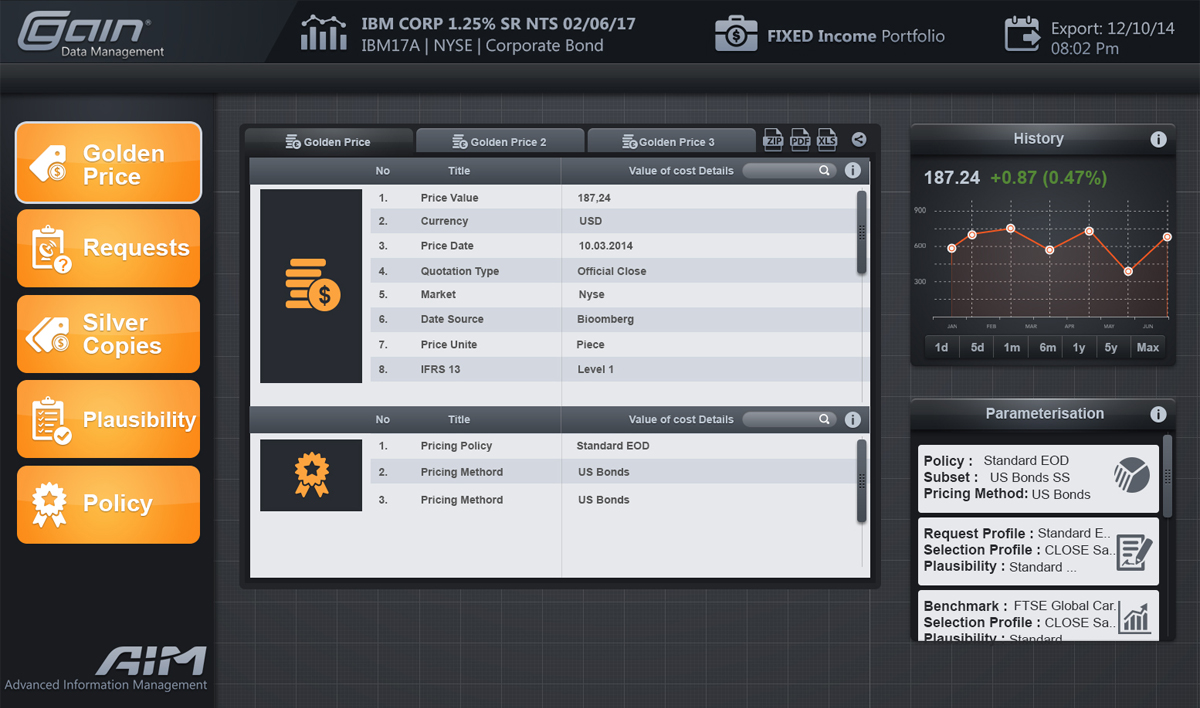This screenshot has width=1200, height=708.
Task: Click the gold coins price thumbnail
Action: tap(311, 286)
